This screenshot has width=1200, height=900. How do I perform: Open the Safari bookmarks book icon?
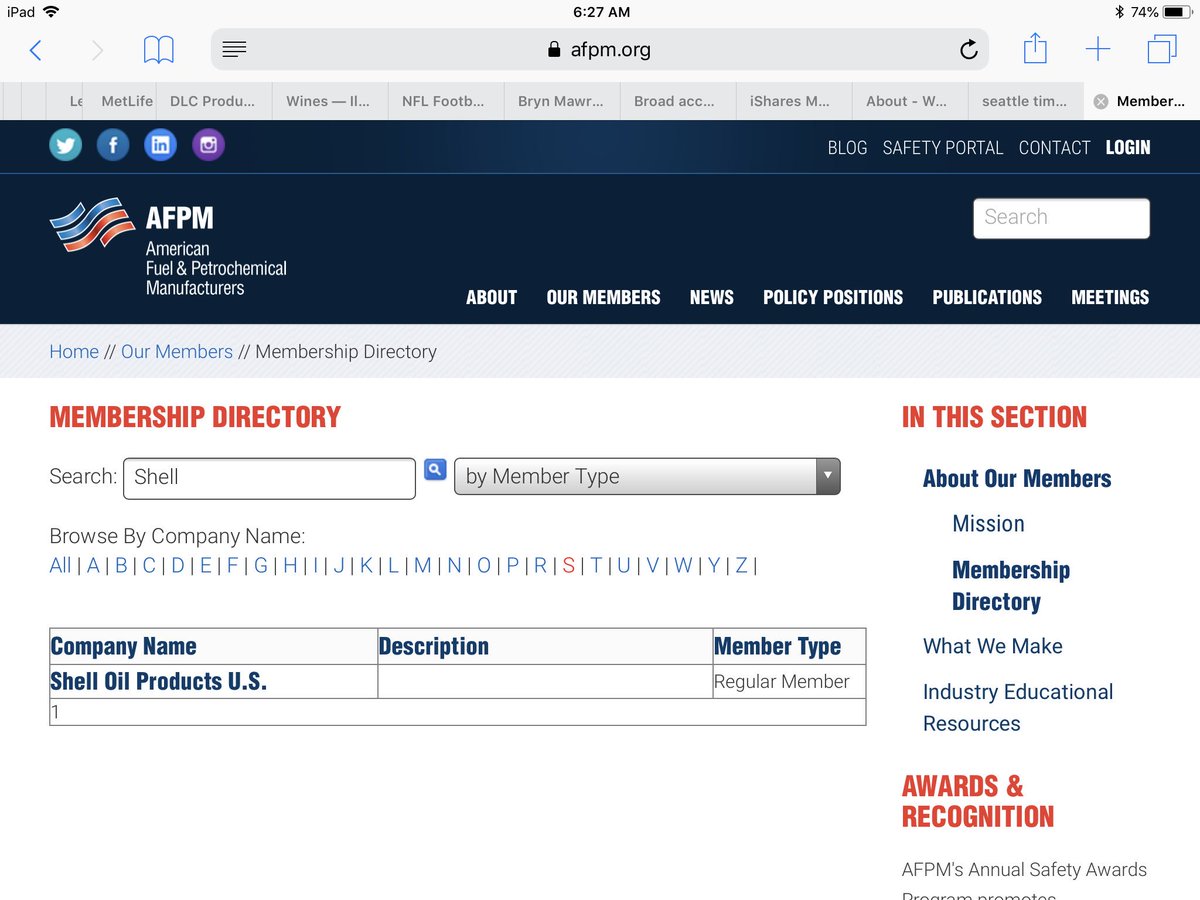click(158, 49)
